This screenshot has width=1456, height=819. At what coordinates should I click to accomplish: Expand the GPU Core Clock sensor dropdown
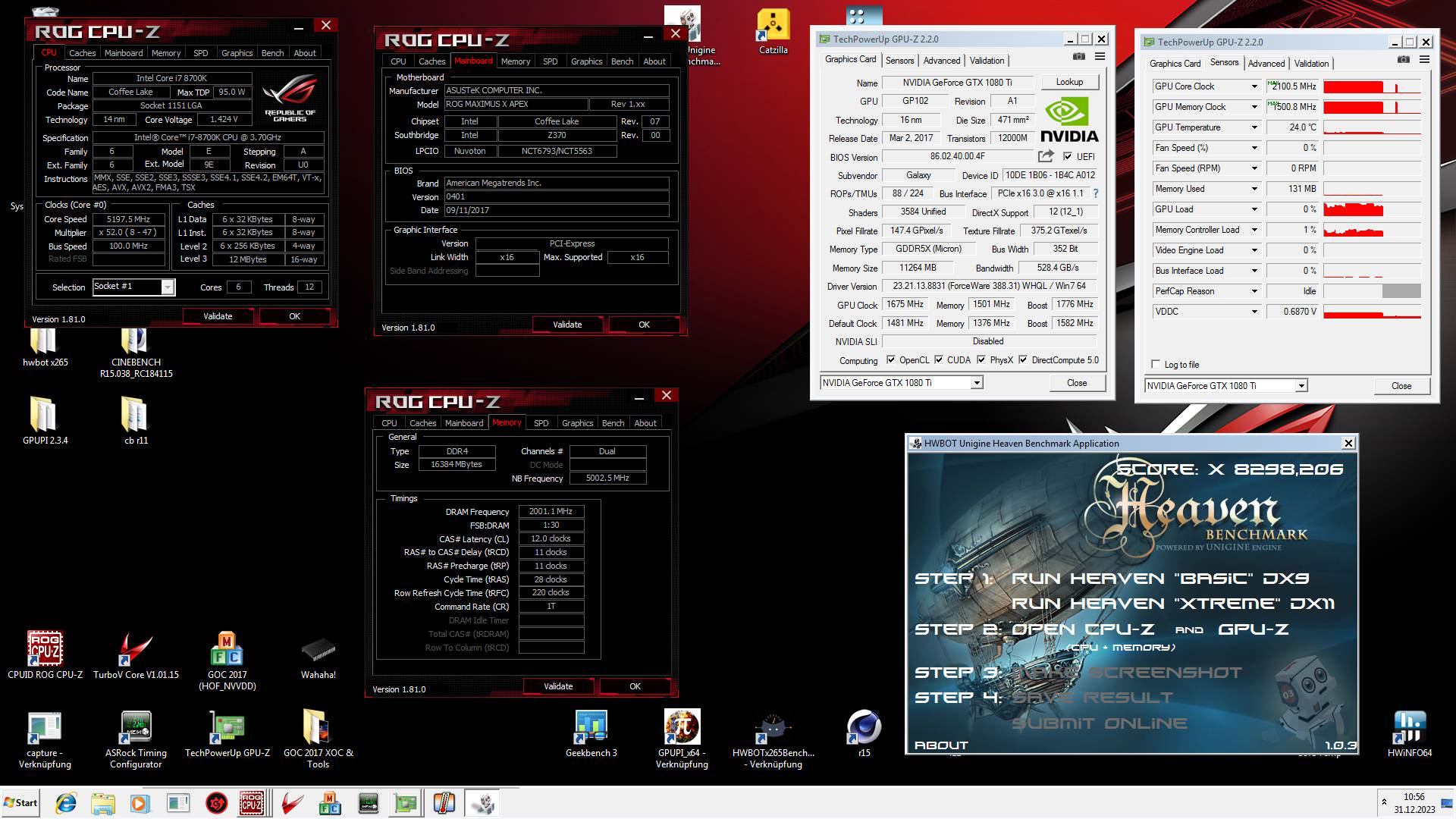(1254, 86)
